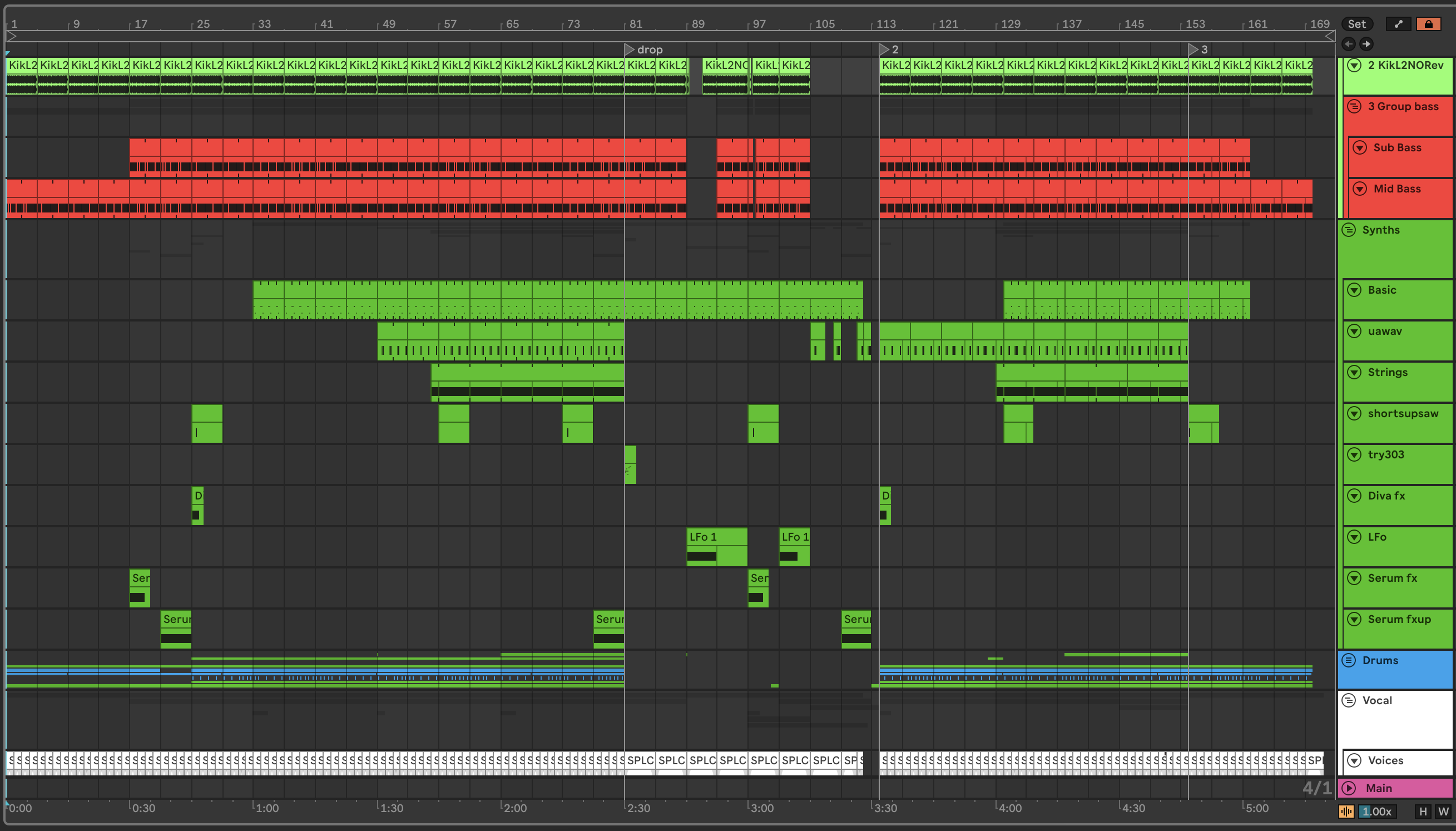Toggle the waveform view icon
This screenshot has width=1456, height=831.
[1346, 811]
